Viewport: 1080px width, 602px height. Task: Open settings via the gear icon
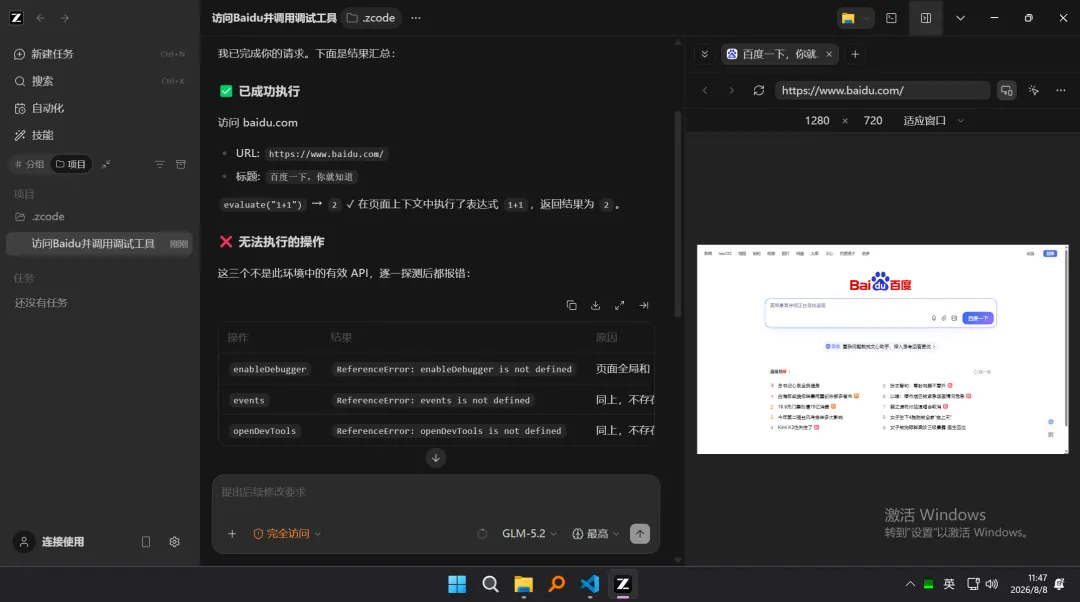pos(174,542)
